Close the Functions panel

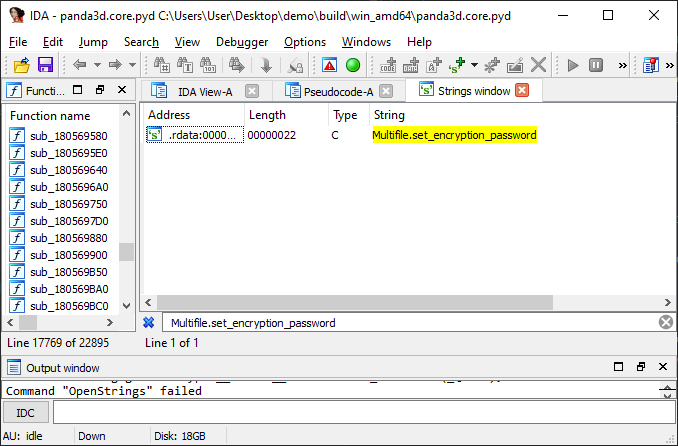(122, 90)
